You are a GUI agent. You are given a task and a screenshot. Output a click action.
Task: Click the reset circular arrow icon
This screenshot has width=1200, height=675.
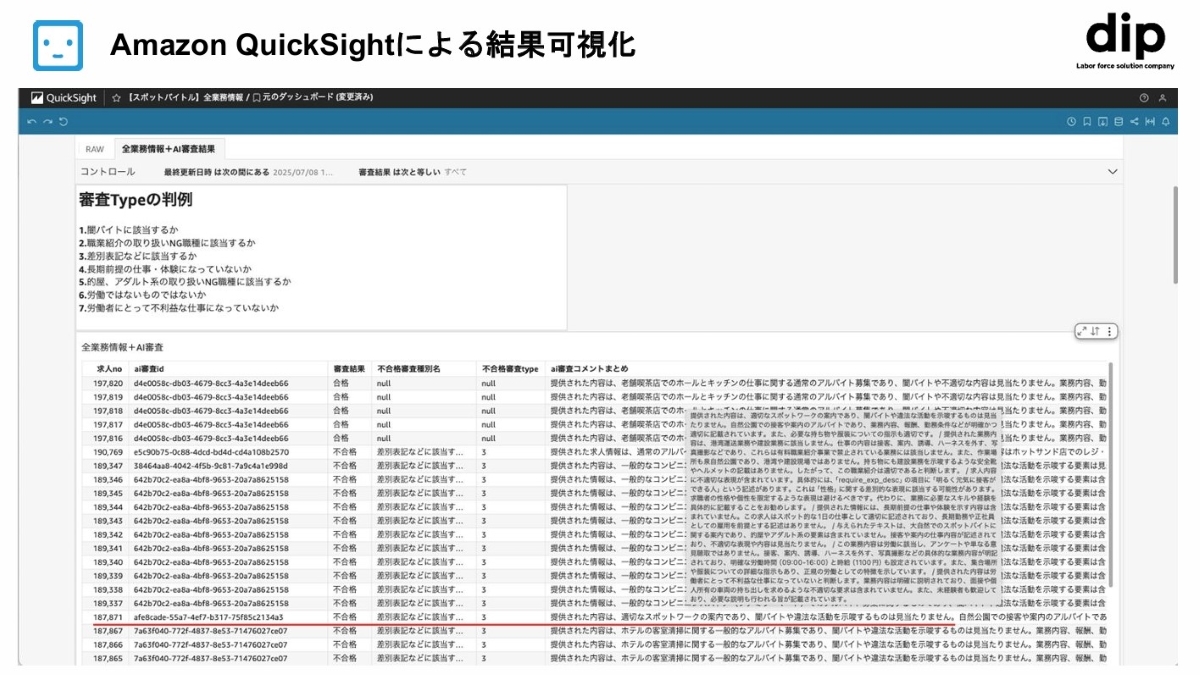(x=63, y=122)
